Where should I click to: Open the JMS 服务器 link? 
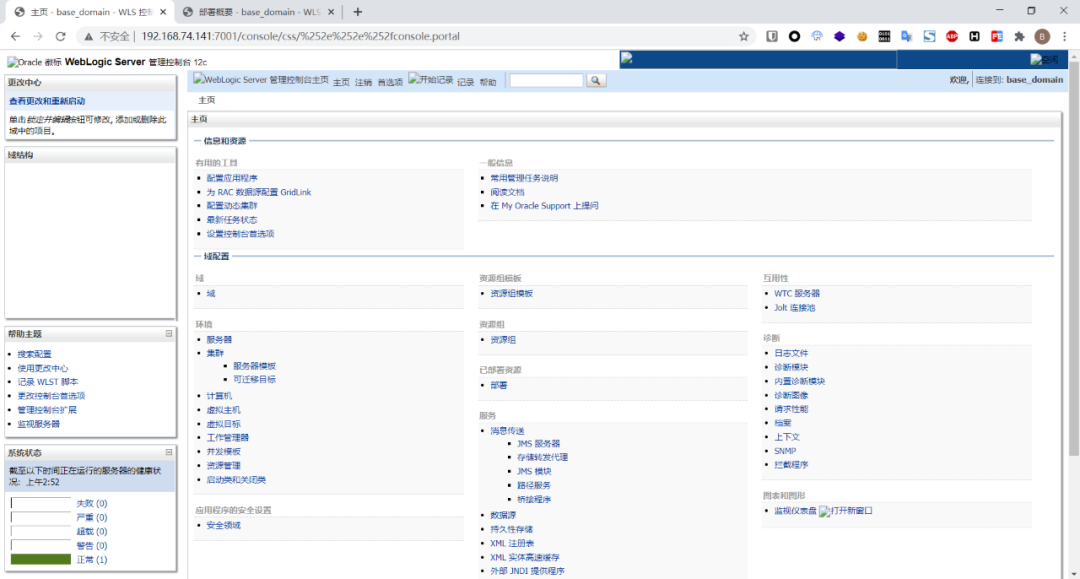click(x=539, y=443)
